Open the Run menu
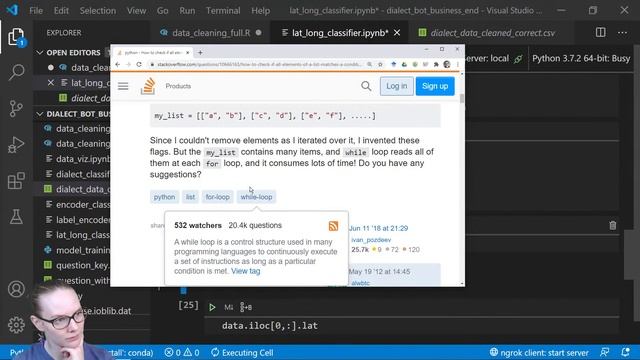 187,11
